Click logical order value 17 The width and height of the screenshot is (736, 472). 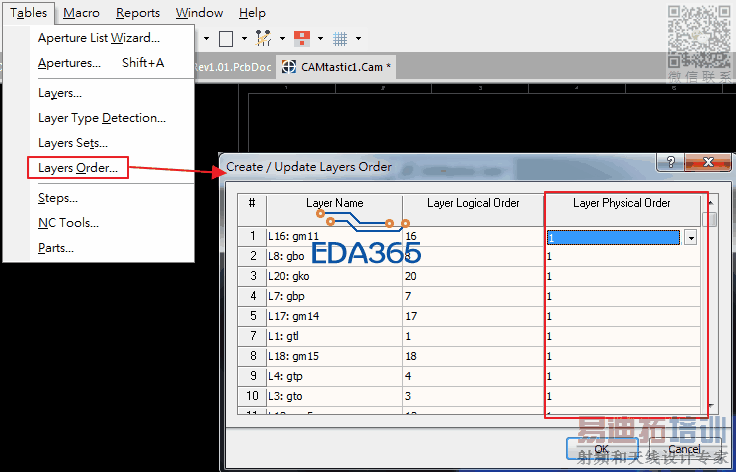click(411, 316)
